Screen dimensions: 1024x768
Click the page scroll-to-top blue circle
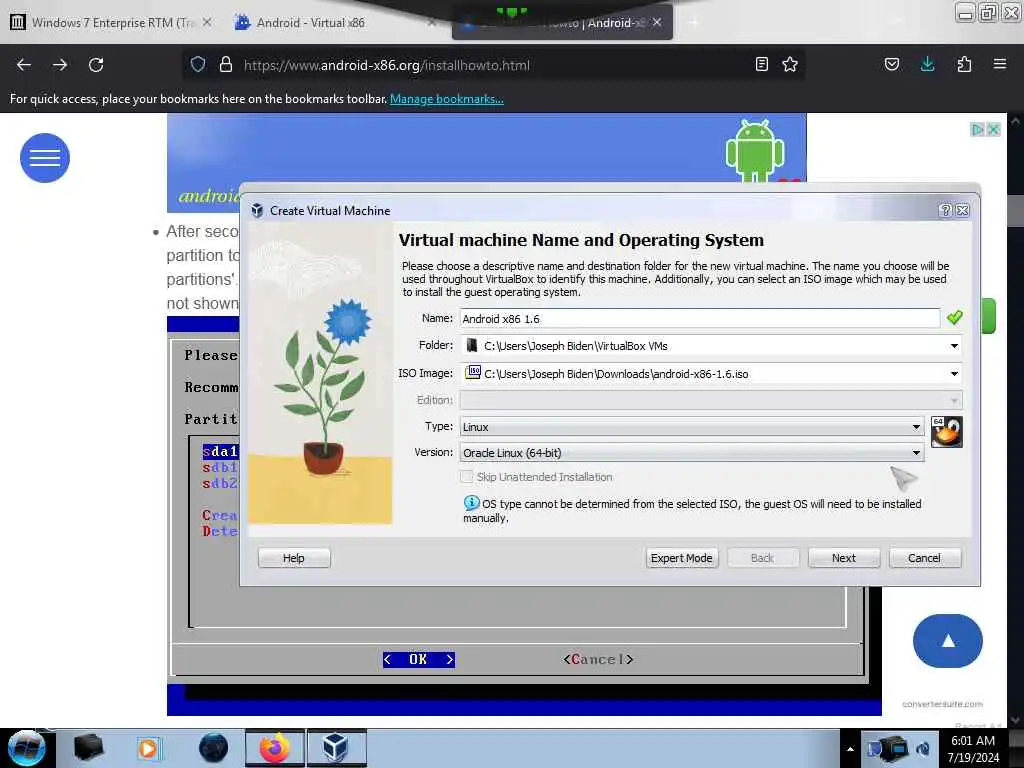[947, 641]
